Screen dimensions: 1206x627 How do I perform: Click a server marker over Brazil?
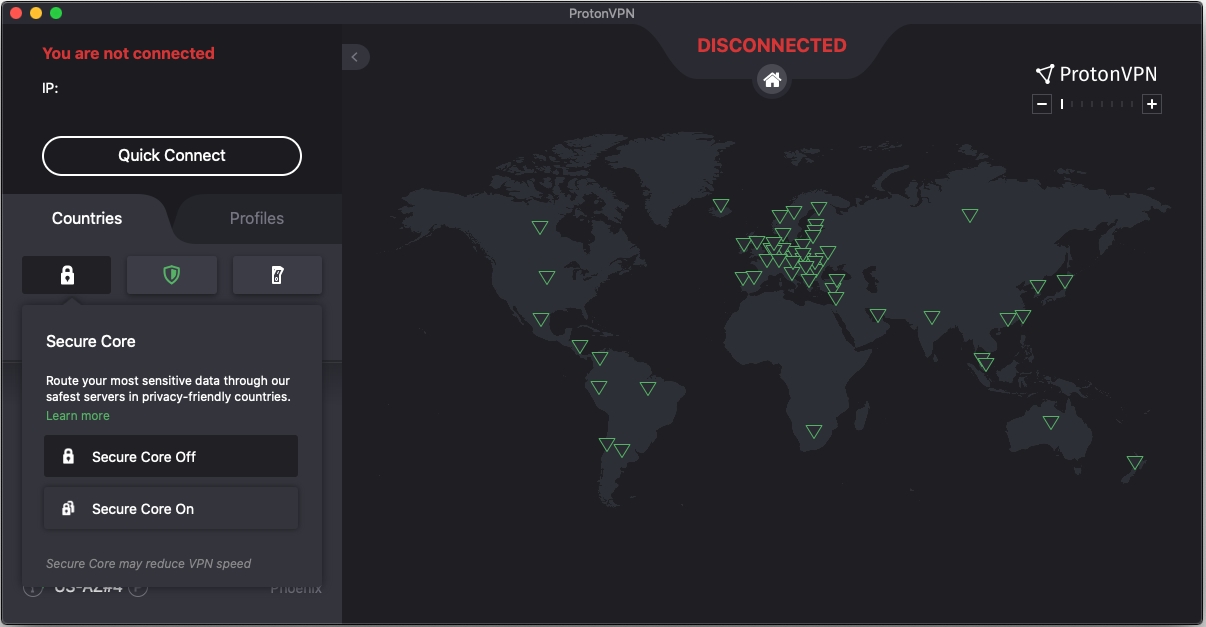(x=648, y=388)
